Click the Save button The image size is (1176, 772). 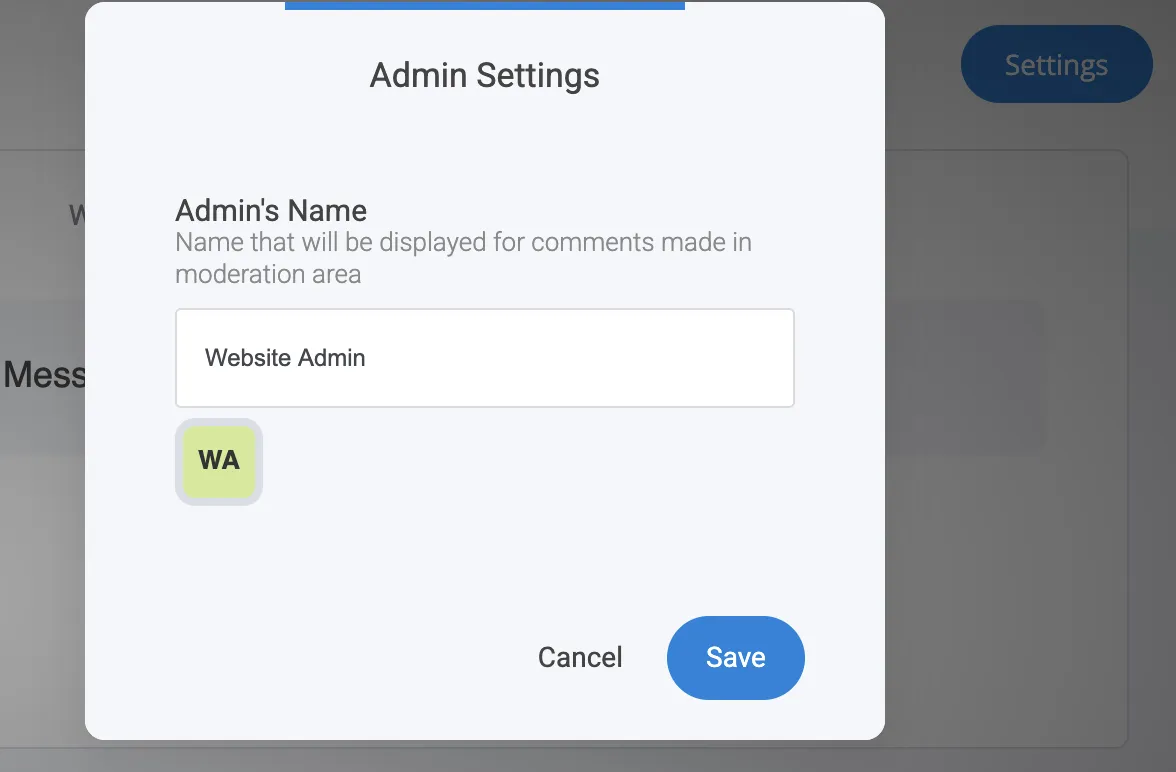pos(735,658)
